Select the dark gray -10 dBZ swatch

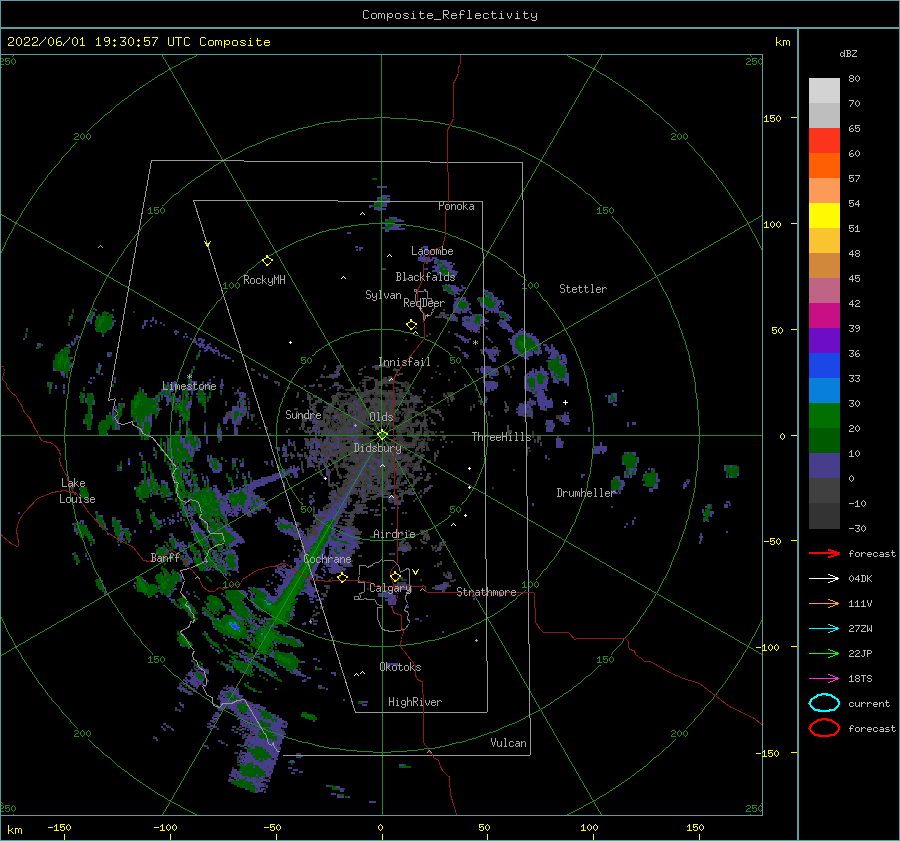tap(824, 516)
